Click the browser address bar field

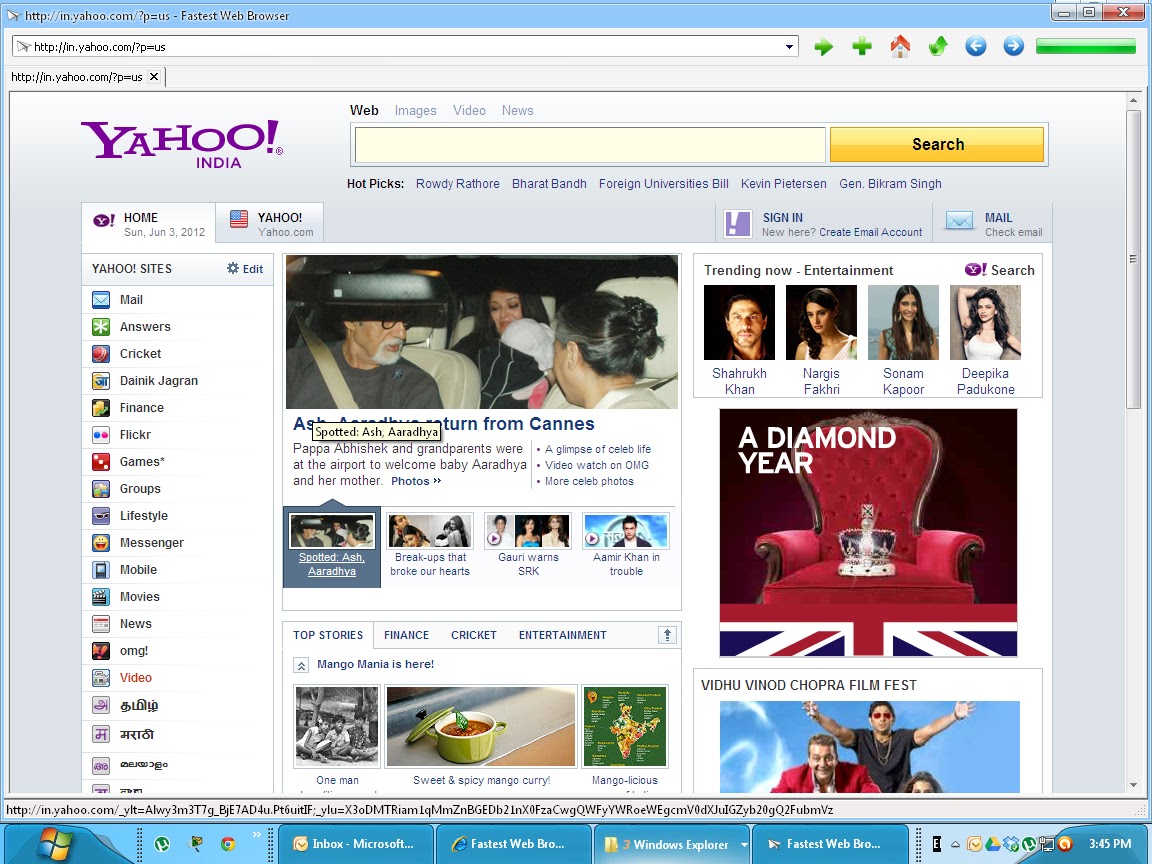click(x=404, y=47)
